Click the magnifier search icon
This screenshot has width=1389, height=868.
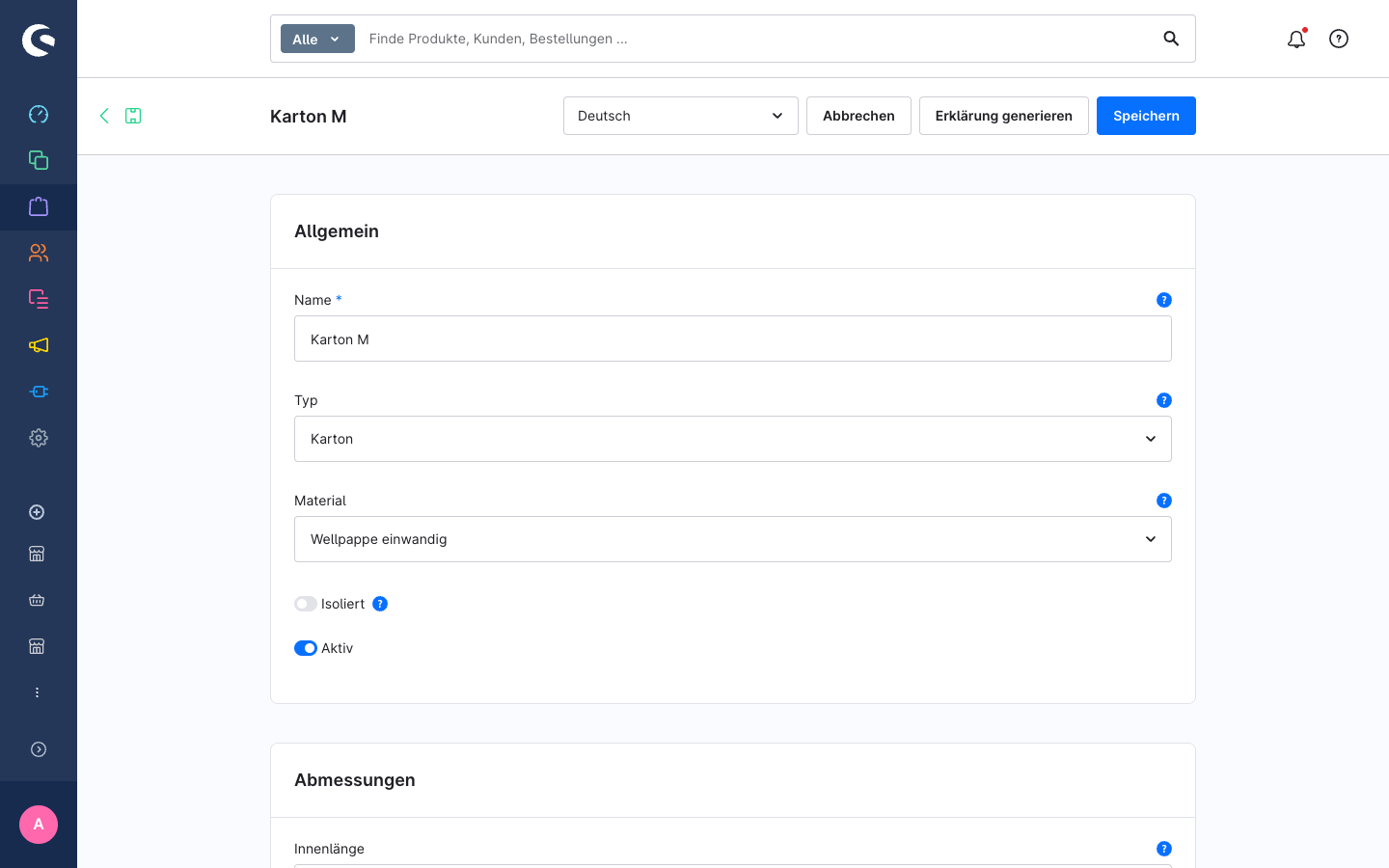[x=1171, y=39]
